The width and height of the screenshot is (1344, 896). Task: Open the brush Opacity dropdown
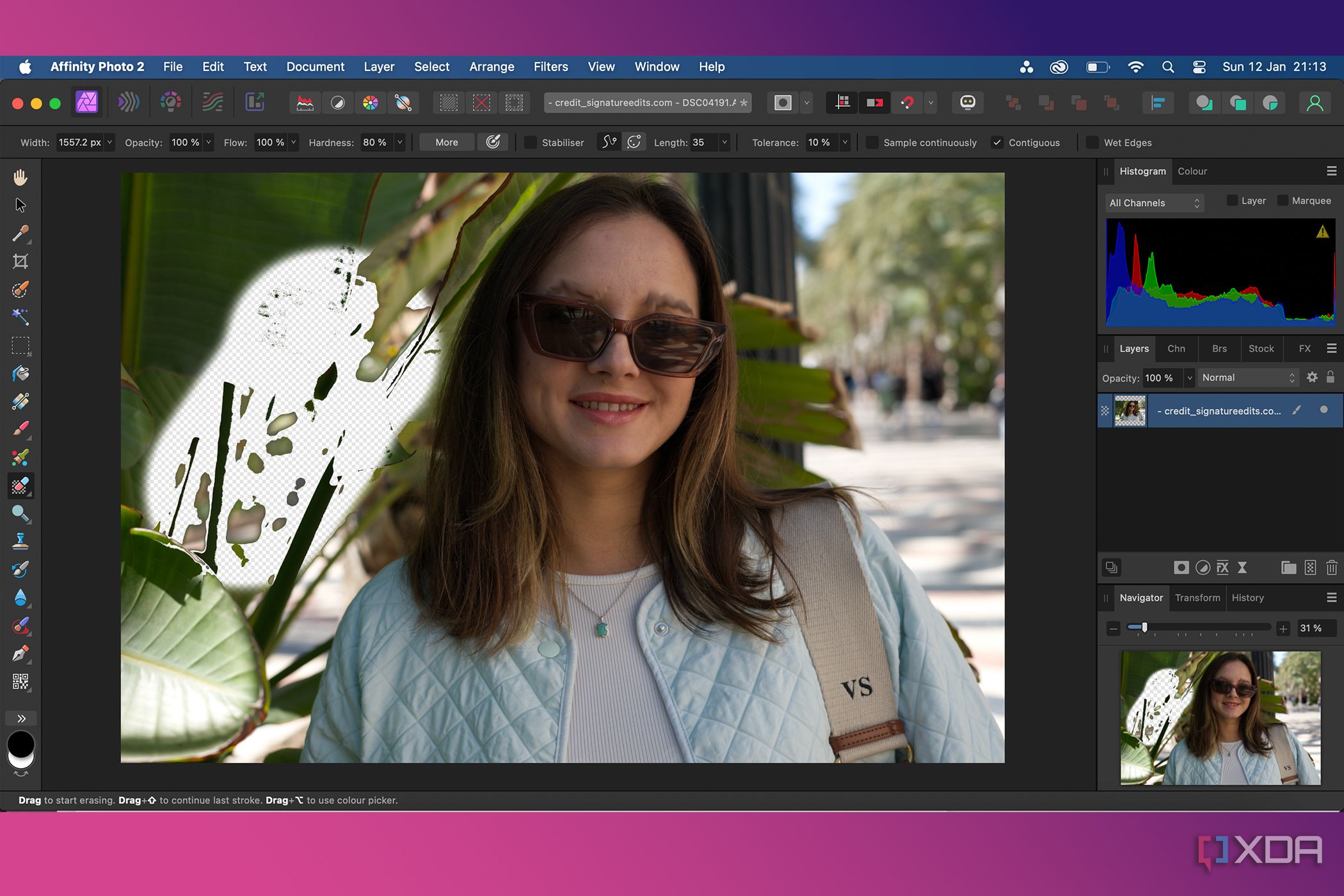(x=208, y=143)
